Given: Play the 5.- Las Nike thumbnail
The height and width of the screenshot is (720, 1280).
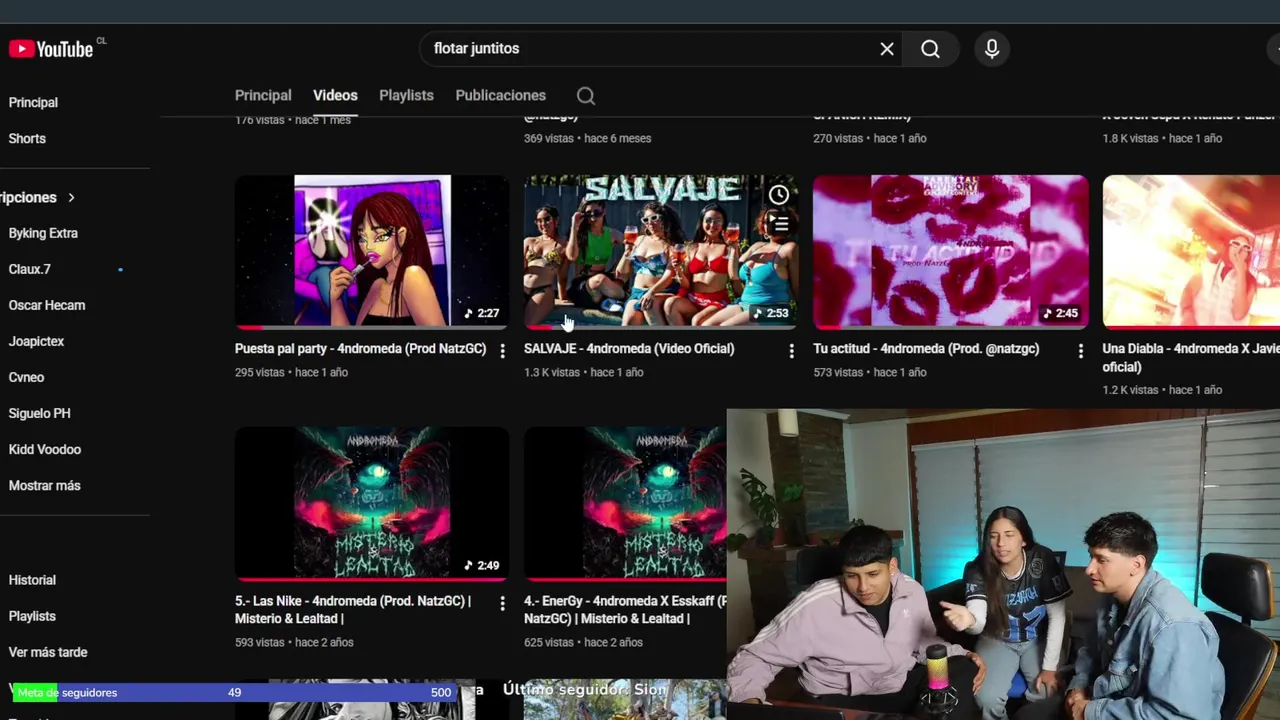Looking at the screenshot, I should coord(372,504).
